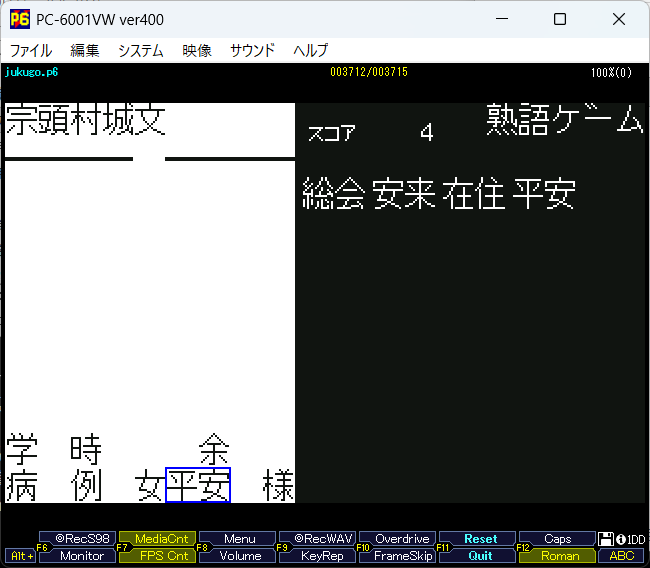The height and width of the screenshot is (568, 650).
Task: Expand the サウンド menu
Action: pyautogui.click(x=253, y=50)
